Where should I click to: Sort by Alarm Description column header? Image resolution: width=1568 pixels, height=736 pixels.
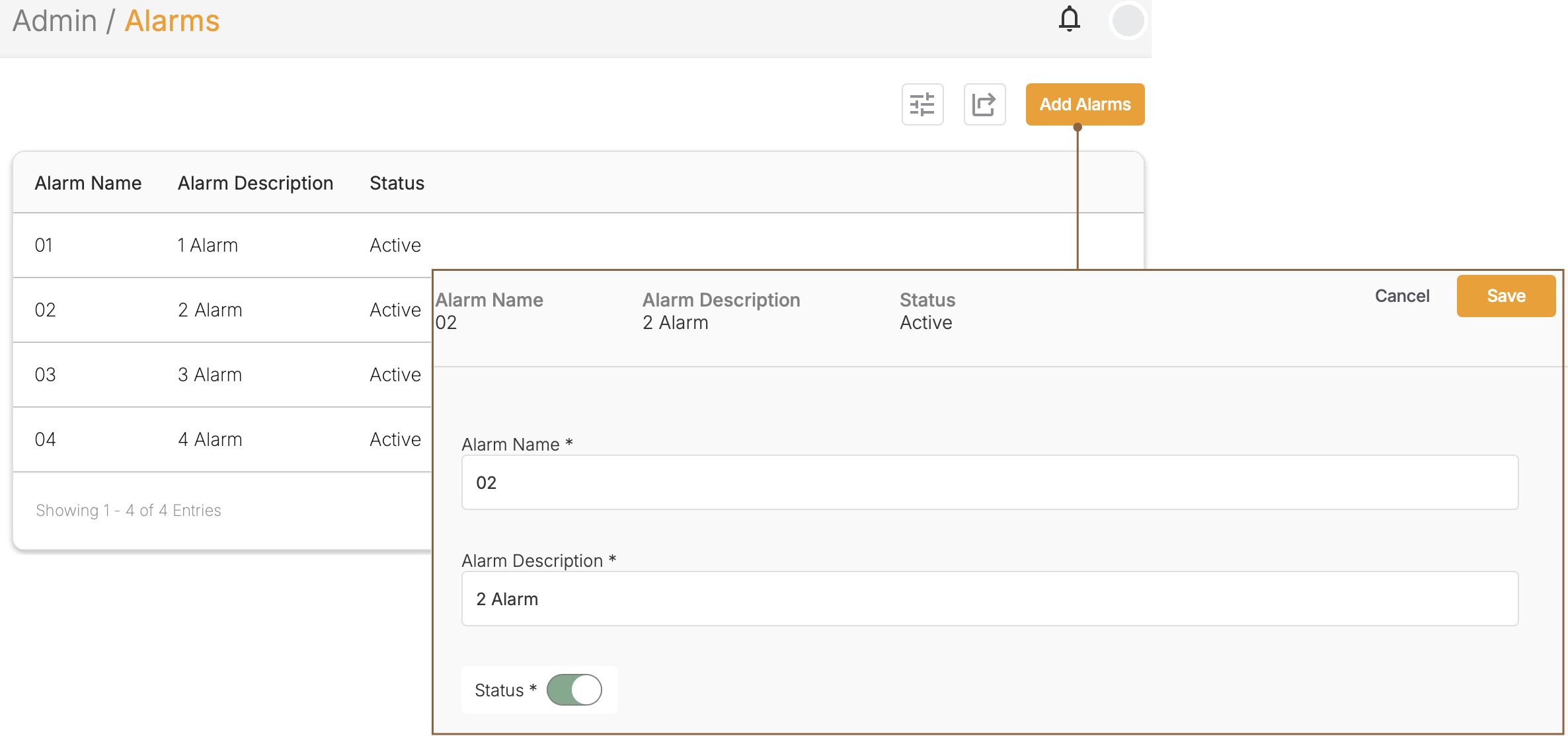click(x=255, y=183)
